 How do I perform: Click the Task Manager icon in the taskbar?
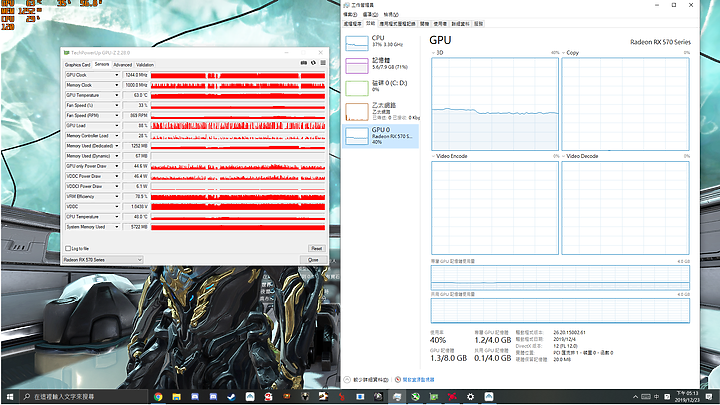[397, 397]
